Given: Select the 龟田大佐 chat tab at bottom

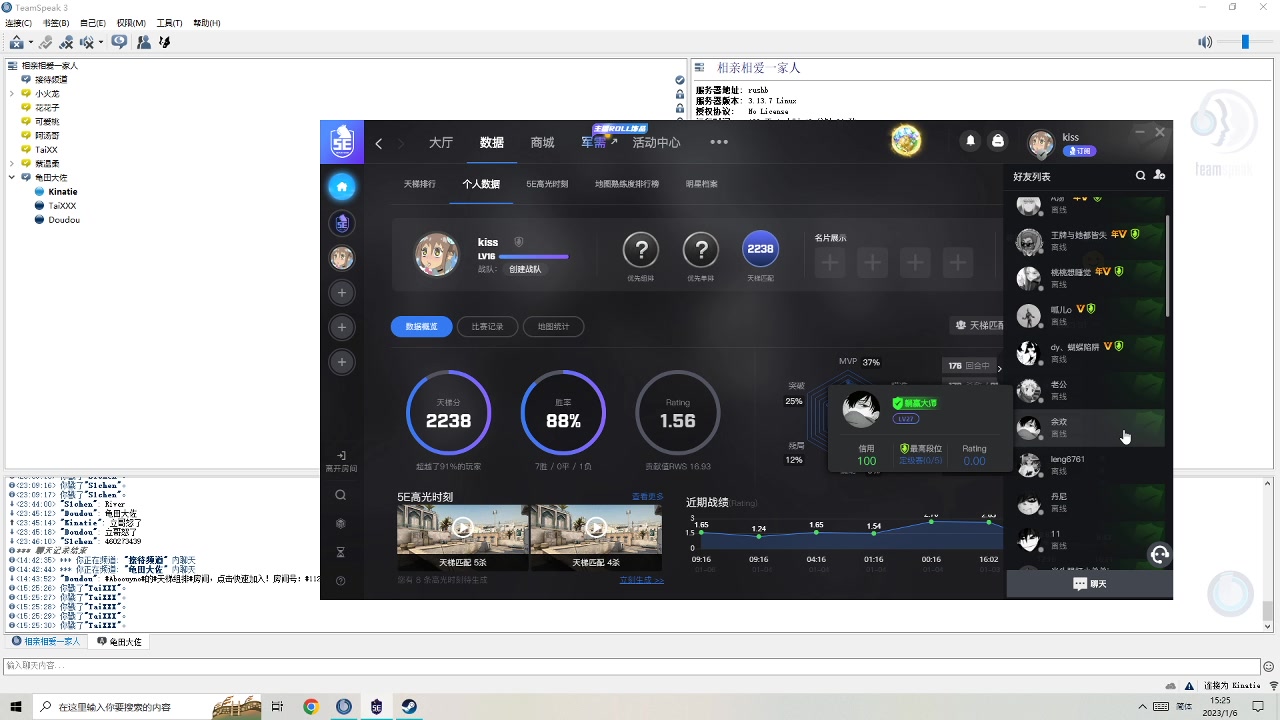Looking at the screenshot, I should (x=118, y=641).
